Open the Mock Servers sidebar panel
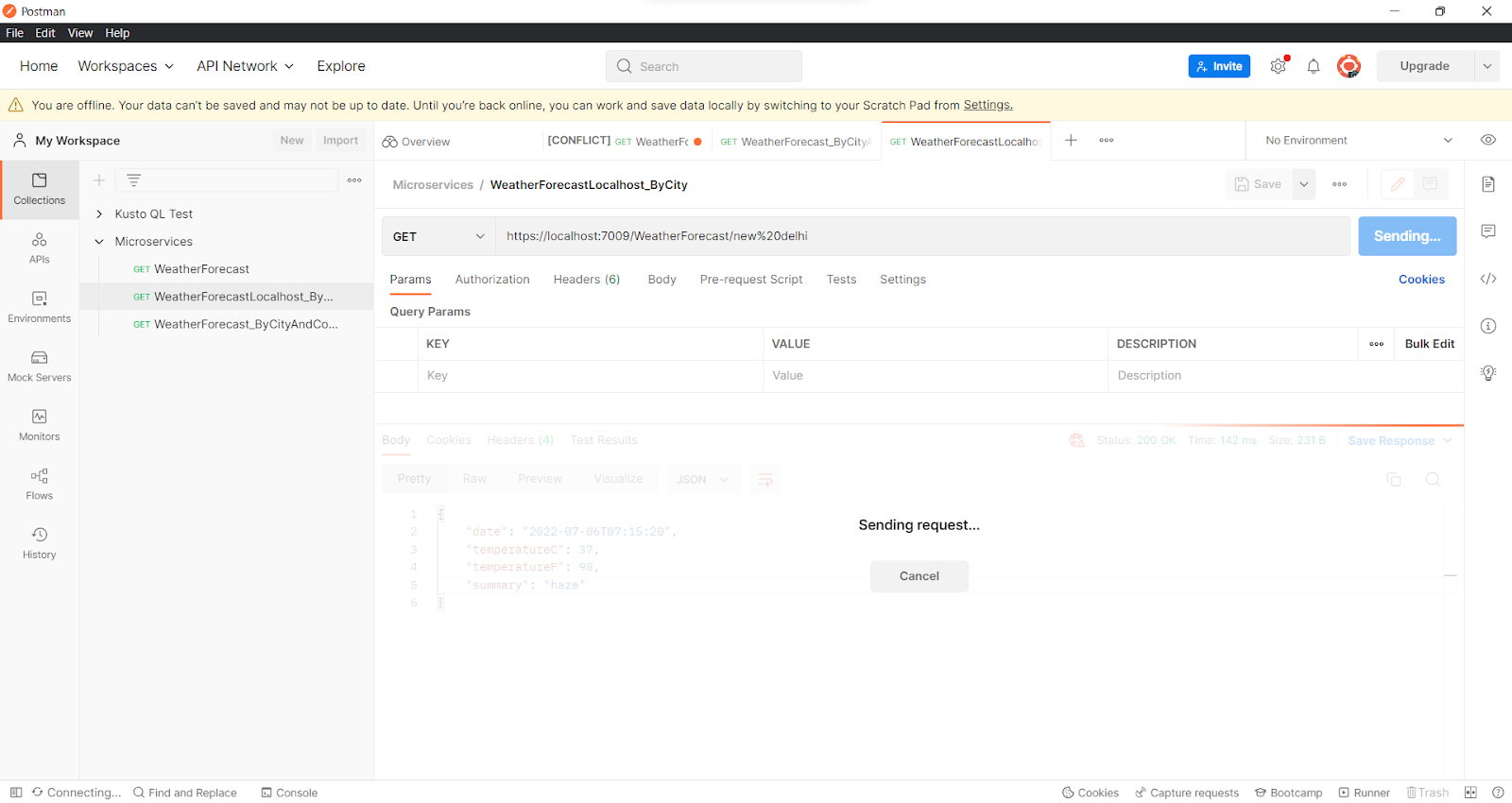The image size is (1512, 803). pyautogui.click(x=39, y=366)
